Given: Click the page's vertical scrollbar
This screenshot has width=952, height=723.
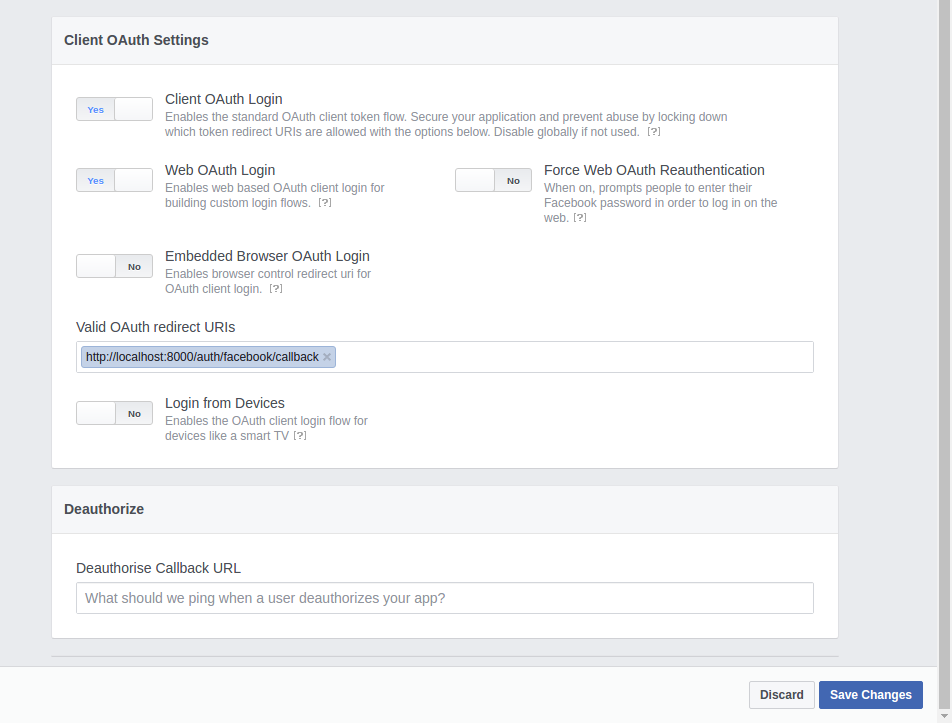Looking at the screenshot, I should point(944,300).
